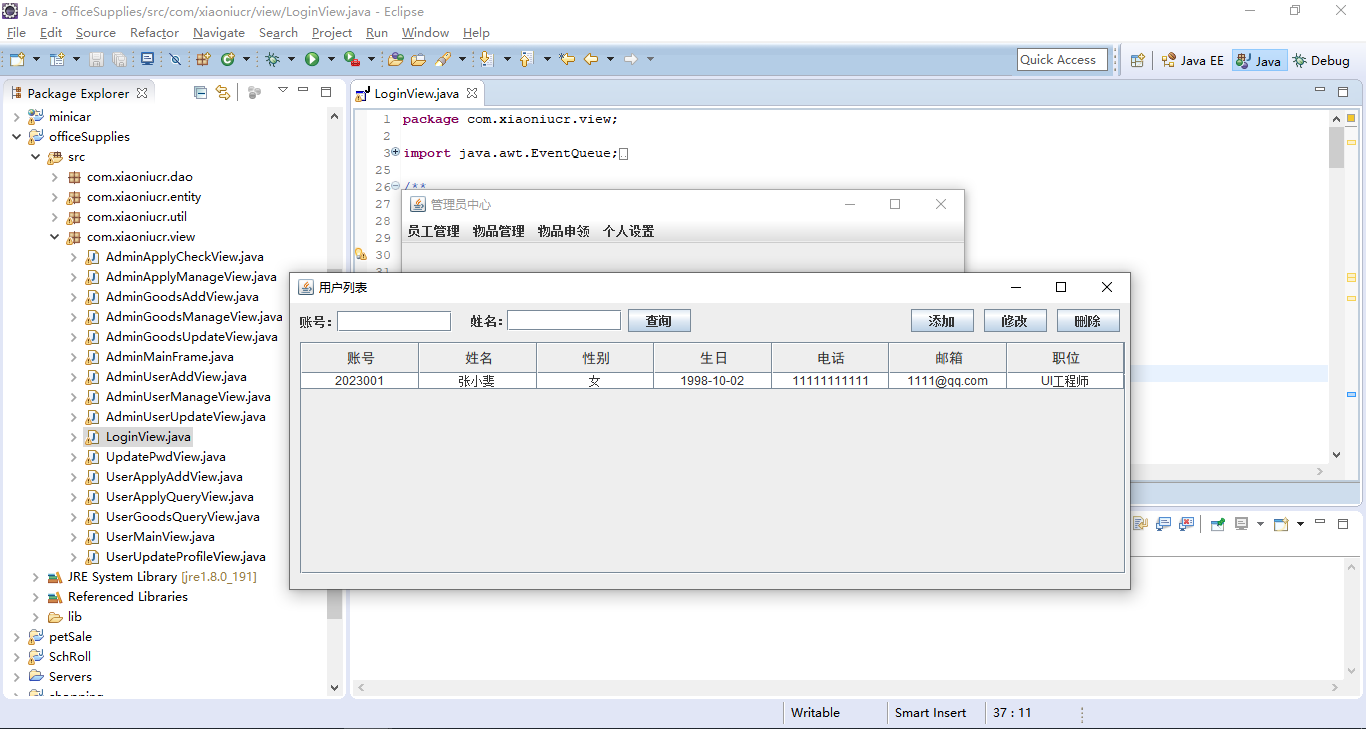Select table cell 2023001

point(359,381)
